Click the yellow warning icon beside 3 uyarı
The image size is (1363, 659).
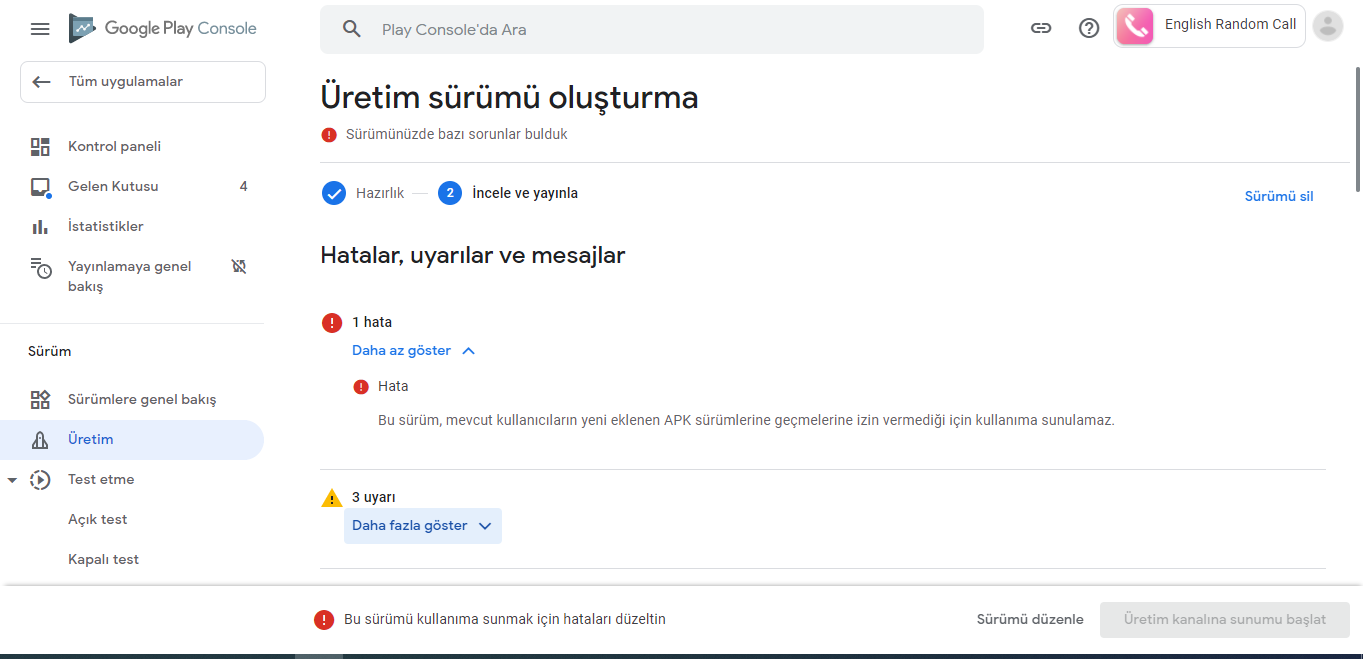332,497
